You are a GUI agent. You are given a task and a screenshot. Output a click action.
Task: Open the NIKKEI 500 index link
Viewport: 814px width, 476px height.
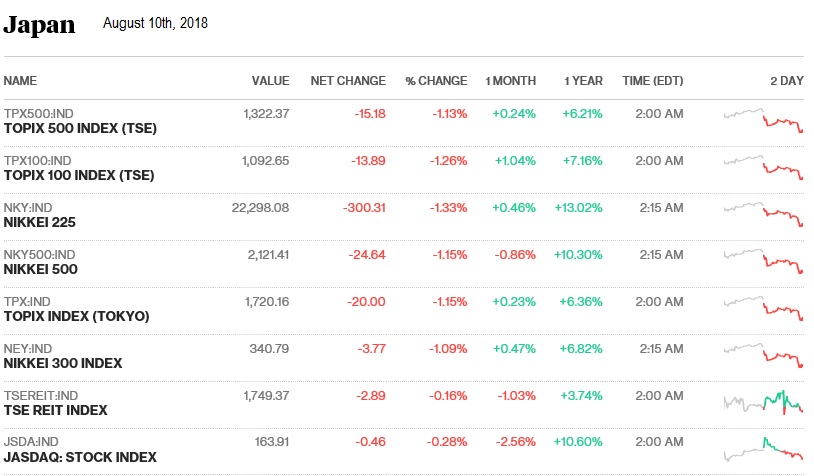(40, 269)
